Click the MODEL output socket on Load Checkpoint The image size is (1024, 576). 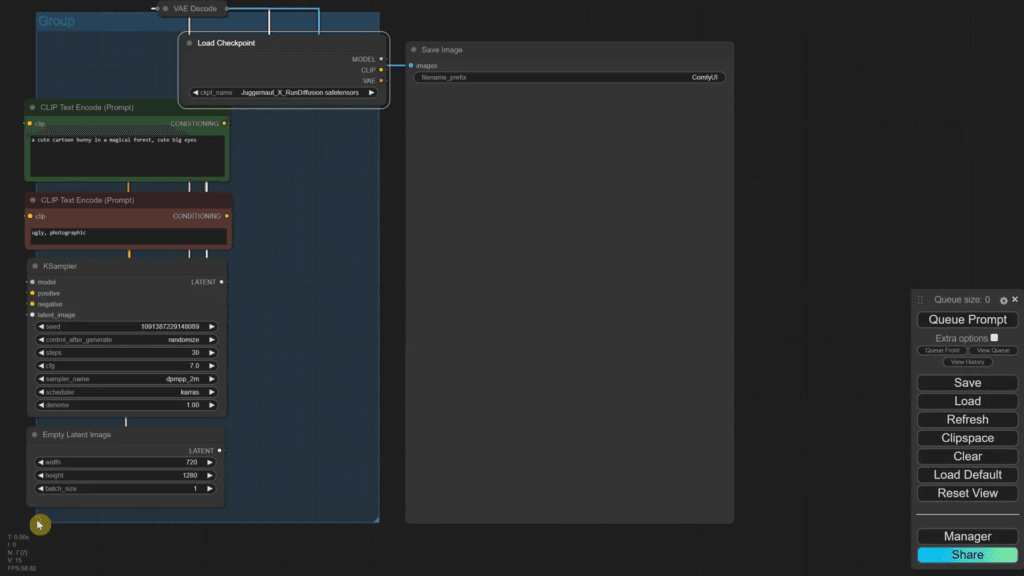[x=381, y=59]
